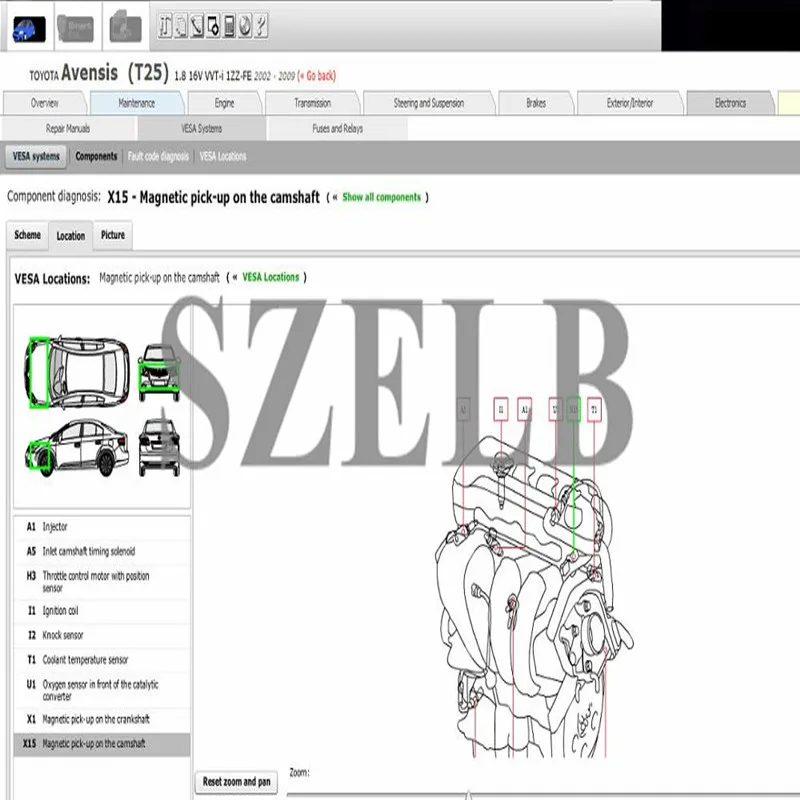Open the Fuses and Relays sub-tab

tap(337, 129)
